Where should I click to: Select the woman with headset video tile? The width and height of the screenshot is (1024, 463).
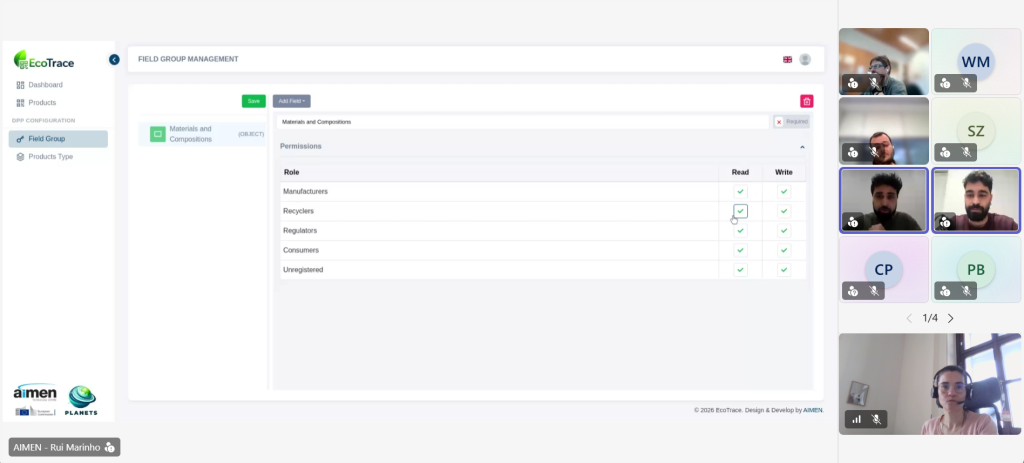point(930,384)
